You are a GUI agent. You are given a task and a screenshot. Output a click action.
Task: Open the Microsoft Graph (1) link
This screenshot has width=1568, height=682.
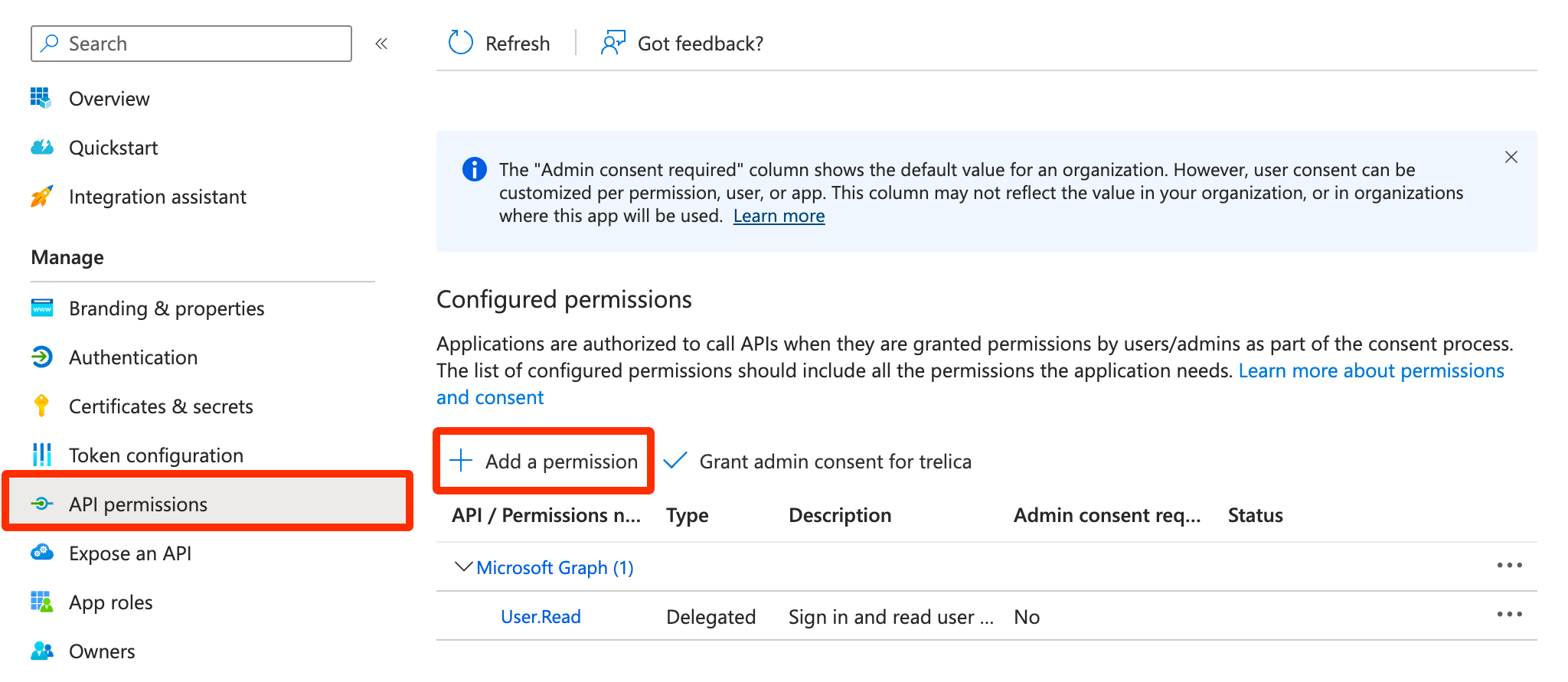click(555, 568)
